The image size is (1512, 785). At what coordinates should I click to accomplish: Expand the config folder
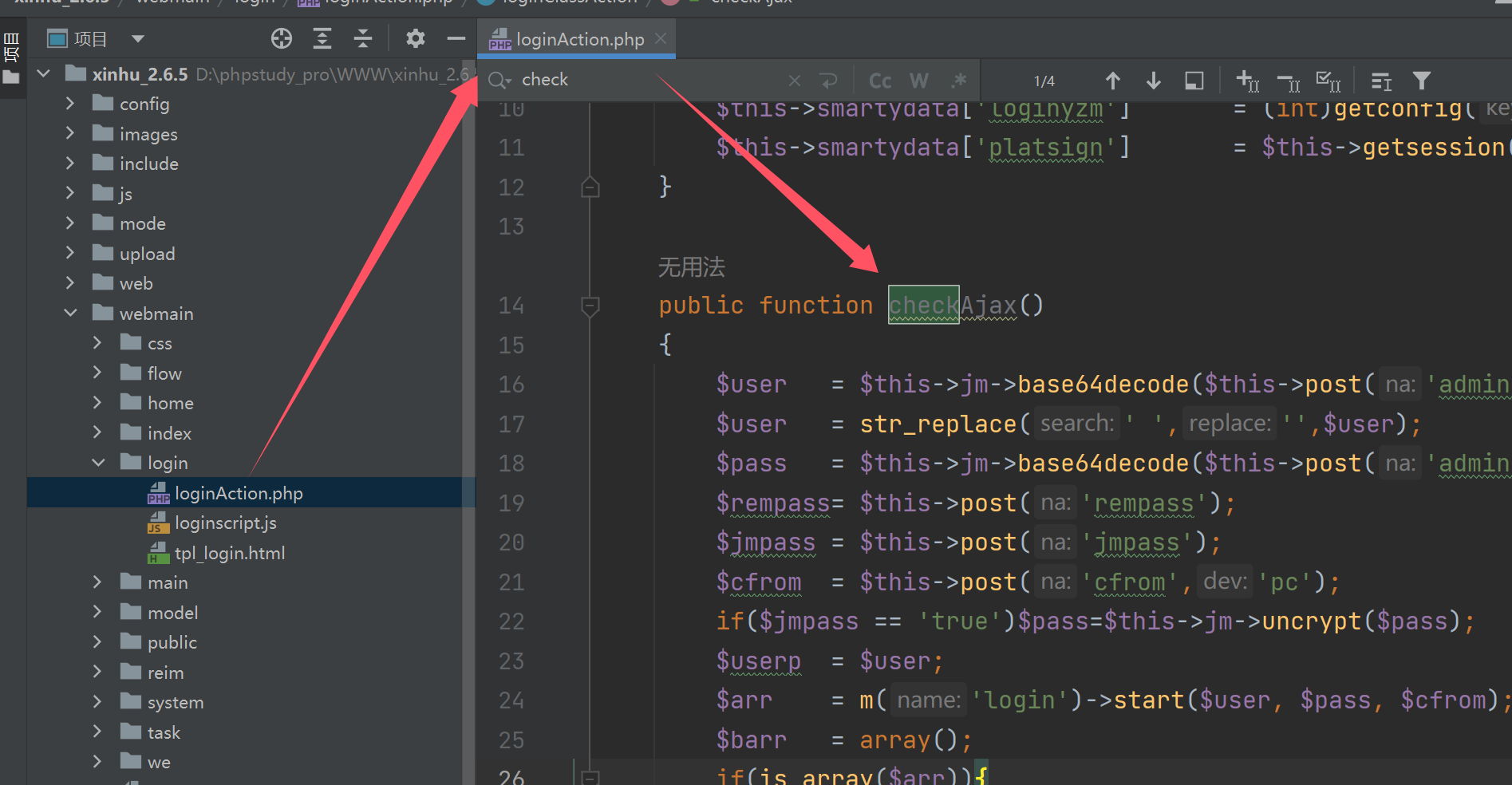click(x=70, y=104)
